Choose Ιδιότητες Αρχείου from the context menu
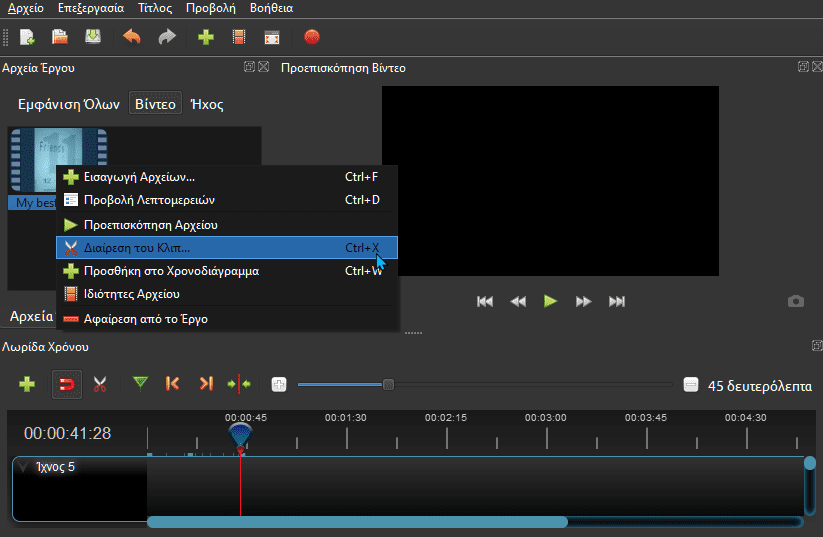The image size is (823, 537). tap(227, 294)
